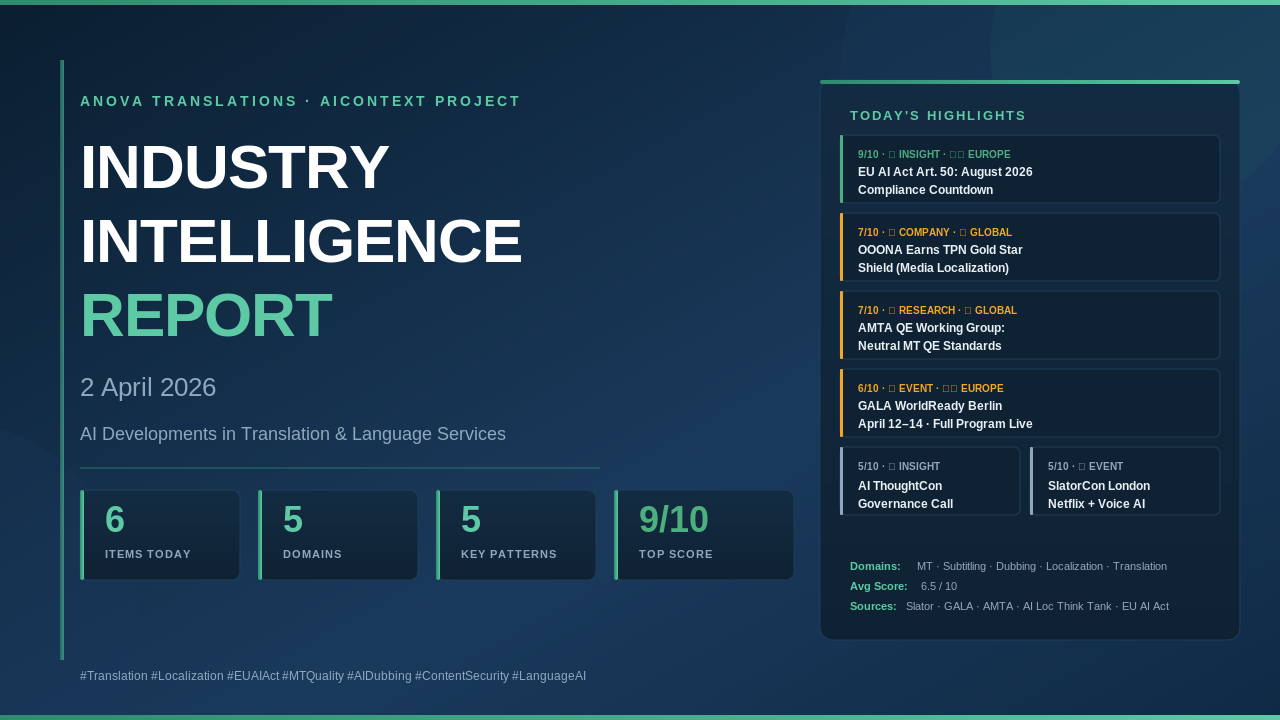Click the AI Developments in Translation subtitle
This screenshot has height=720, width=1280.
click(293, 434)
